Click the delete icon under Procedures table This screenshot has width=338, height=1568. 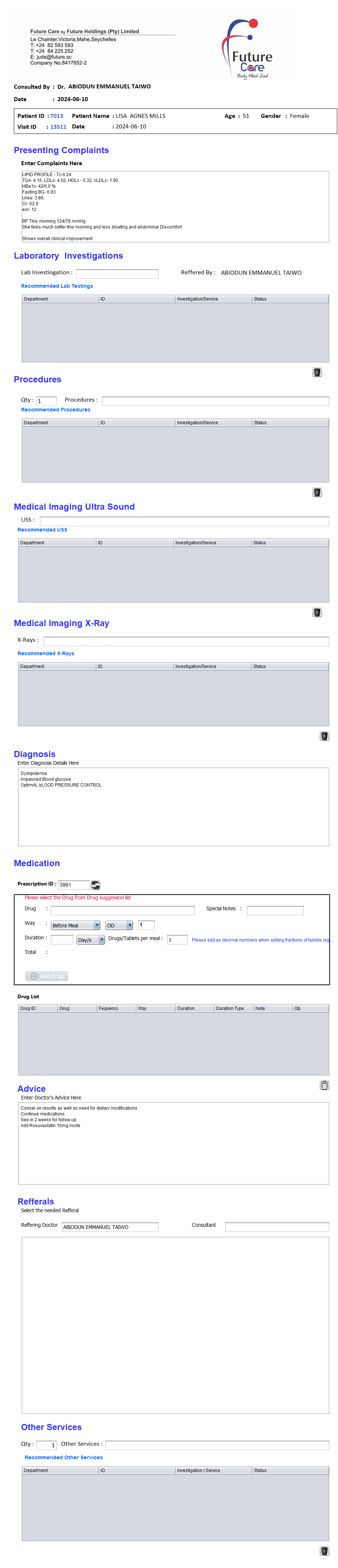(x=317, y=493)
